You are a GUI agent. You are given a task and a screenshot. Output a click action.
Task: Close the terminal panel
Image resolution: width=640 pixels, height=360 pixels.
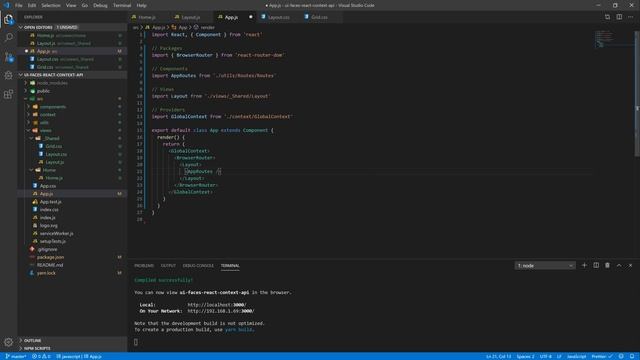(x=630, y=265)
